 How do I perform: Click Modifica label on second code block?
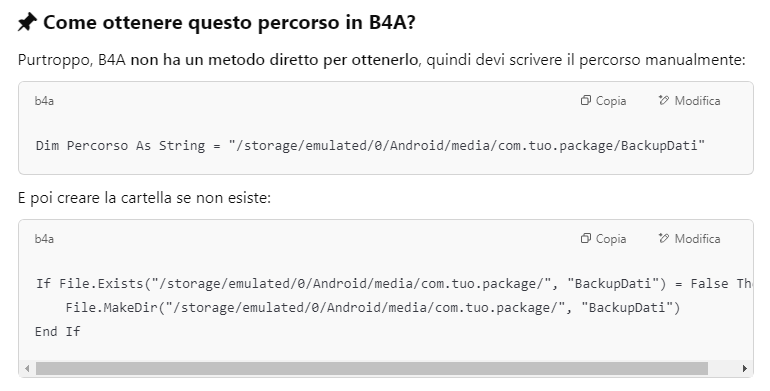(x=697, y=239)
